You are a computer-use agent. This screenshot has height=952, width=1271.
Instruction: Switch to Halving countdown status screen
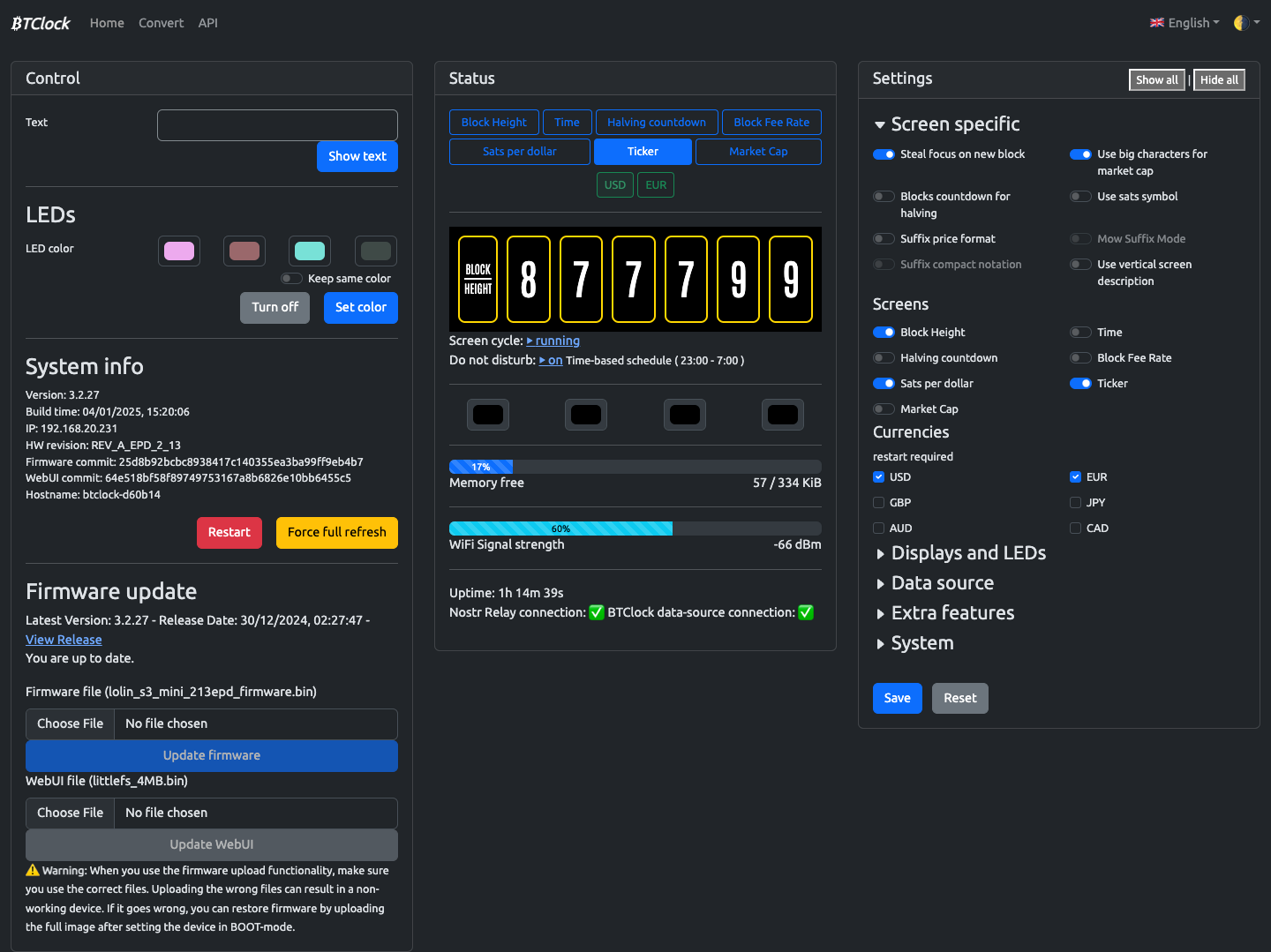click(657, 123)
